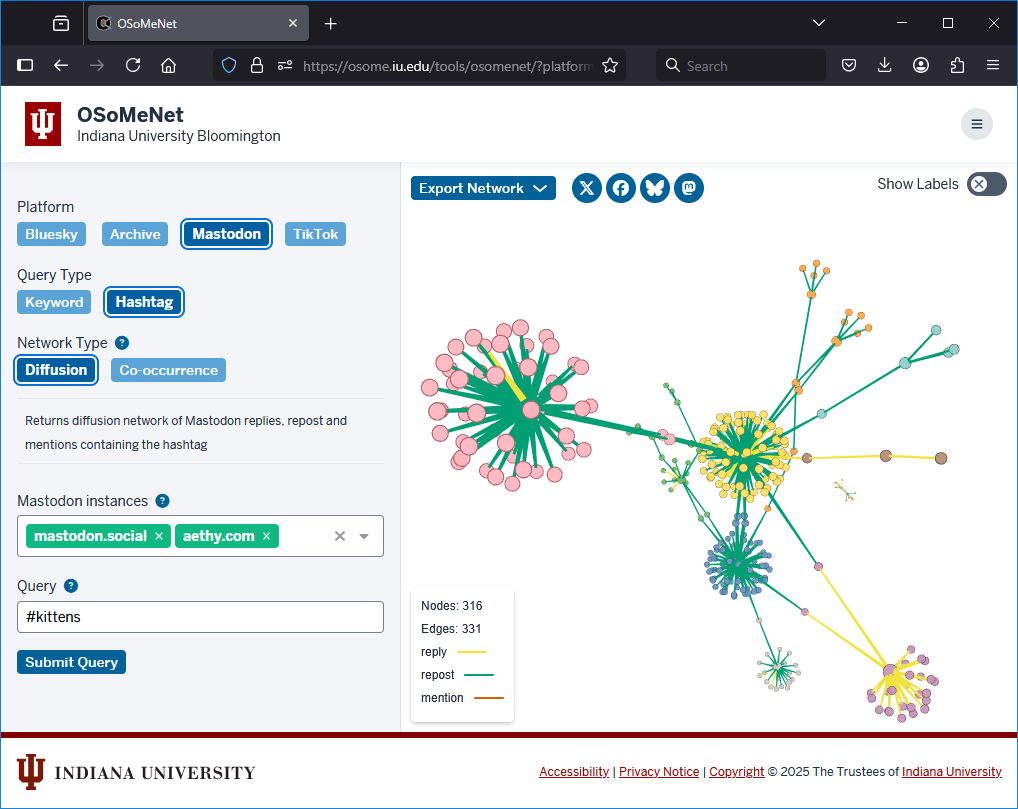The image size is (1018, 809).
Task: Select Bluesky platform
Action: (51, 234)
